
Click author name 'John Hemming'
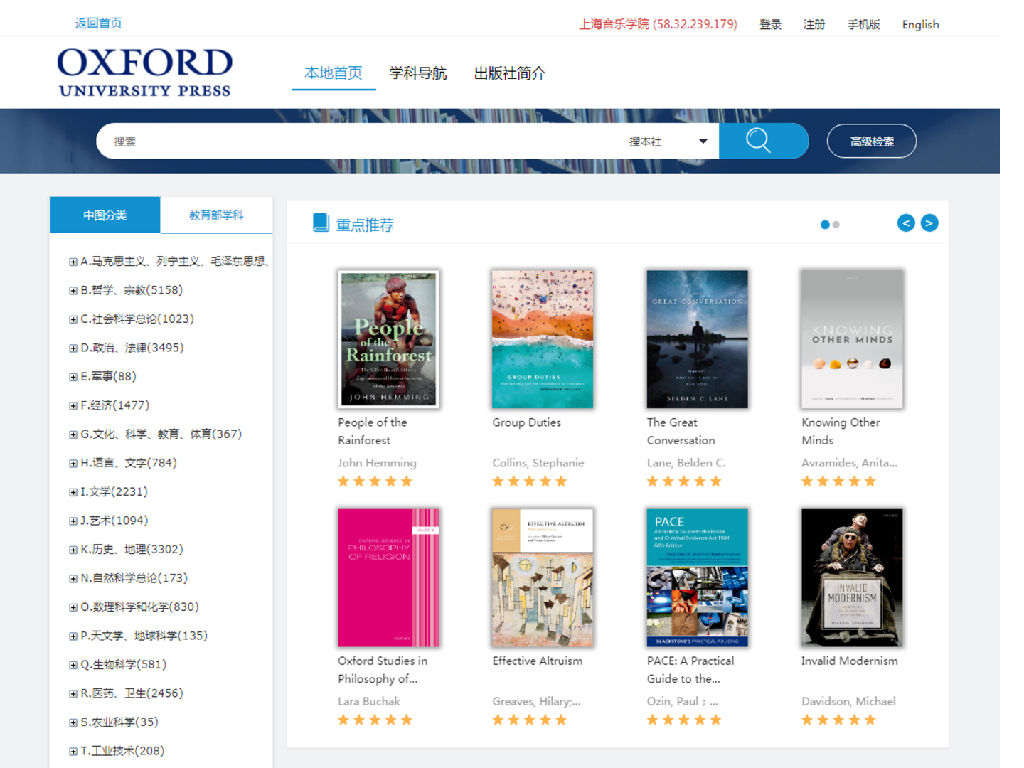point(377,463)
